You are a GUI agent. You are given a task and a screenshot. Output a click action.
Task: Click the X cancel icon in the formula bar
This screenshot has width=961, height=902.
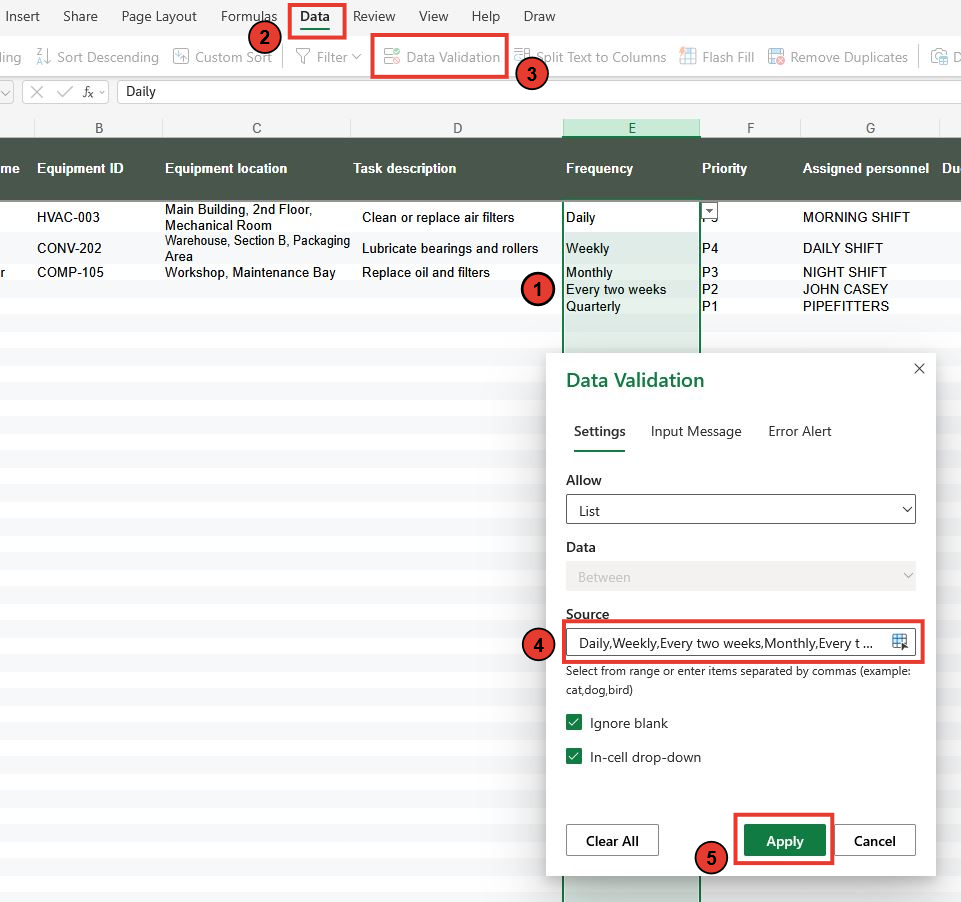pos(36,91)
